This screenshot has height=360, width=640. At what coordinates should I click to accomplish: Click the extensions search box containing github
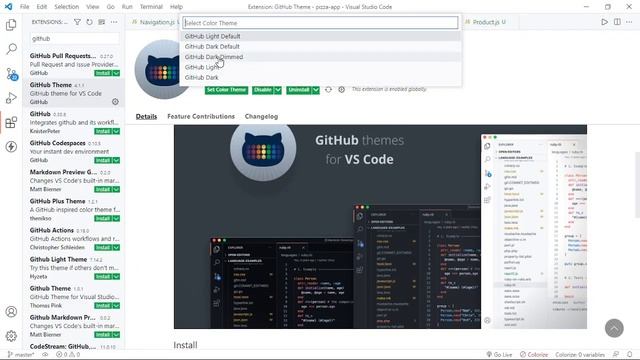[x=75, y=38]
